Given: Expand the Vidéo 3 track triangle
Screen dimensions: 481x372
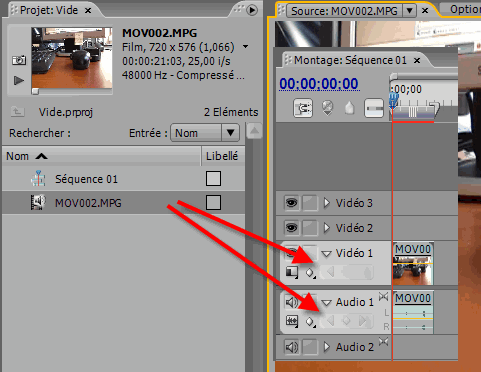Looking at the screenshot, I should [327, 203].
